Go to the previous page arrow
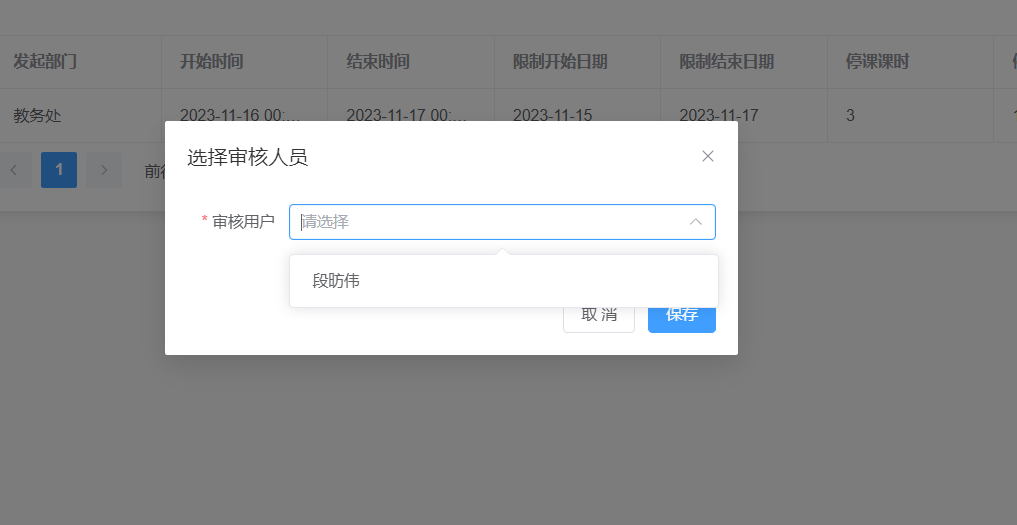This screenshot has height=525, width=1017. point(14,170)
